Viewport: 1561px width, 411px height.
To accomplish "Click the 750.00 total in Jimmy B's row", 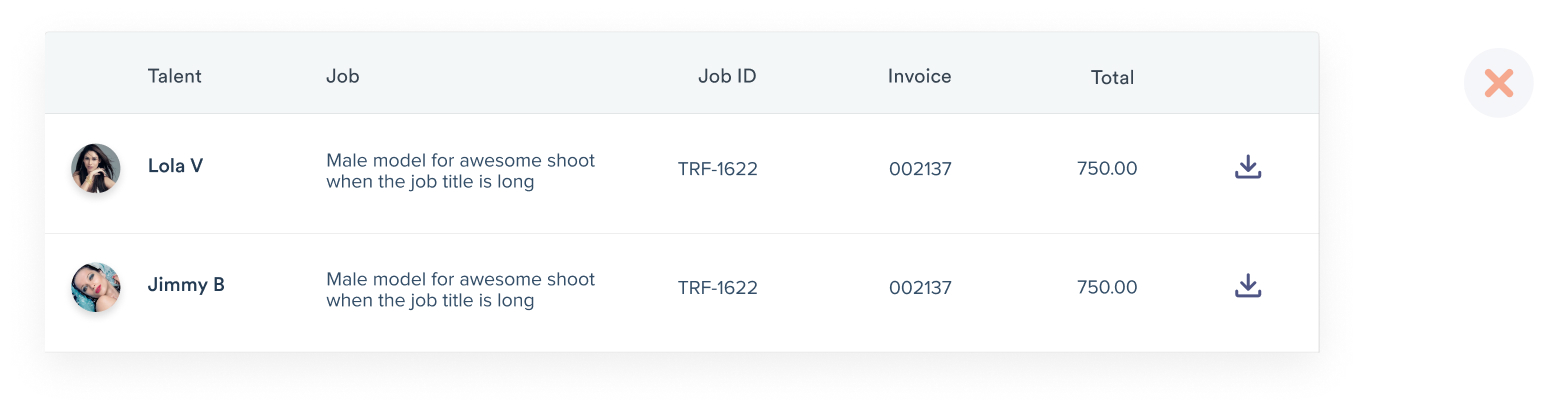I will click(1107, 288).
